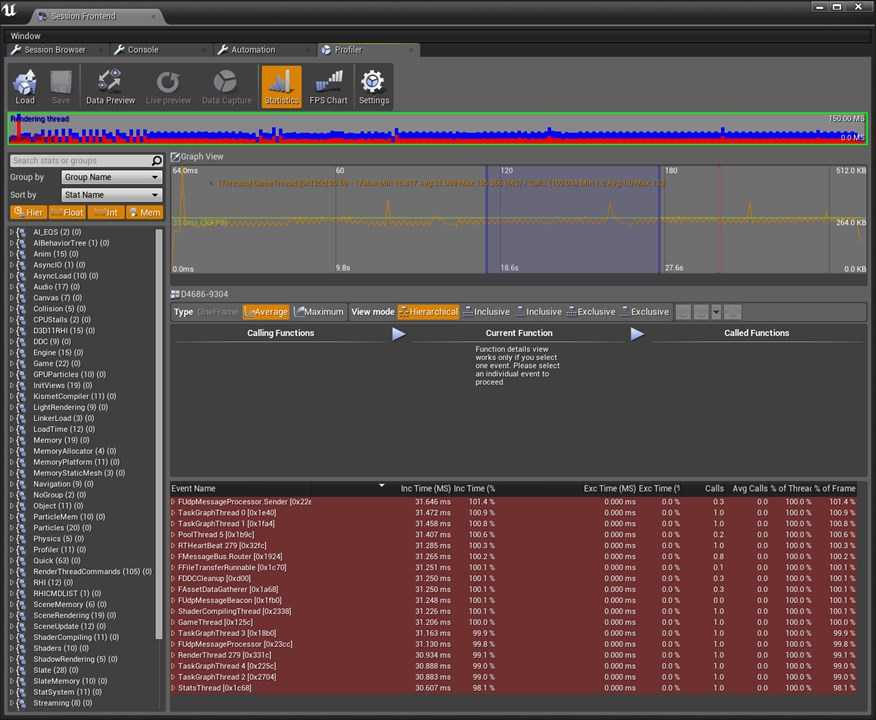Expand the RenderThreadCommands group
This screenshot has height=720, width=876.
[x=12, y=571]
